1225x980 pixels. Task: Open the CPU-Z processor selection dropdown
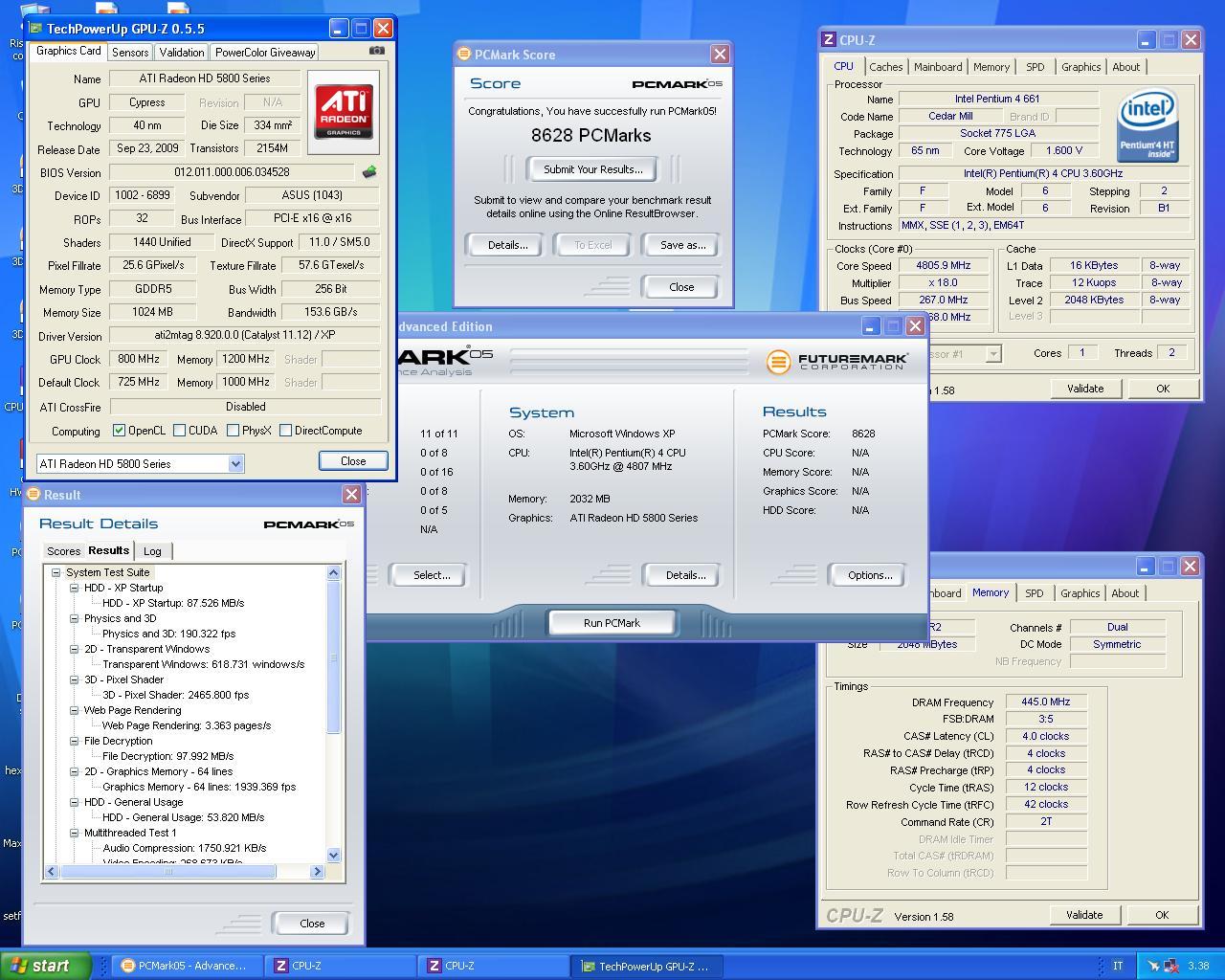(x=993, y=354)
